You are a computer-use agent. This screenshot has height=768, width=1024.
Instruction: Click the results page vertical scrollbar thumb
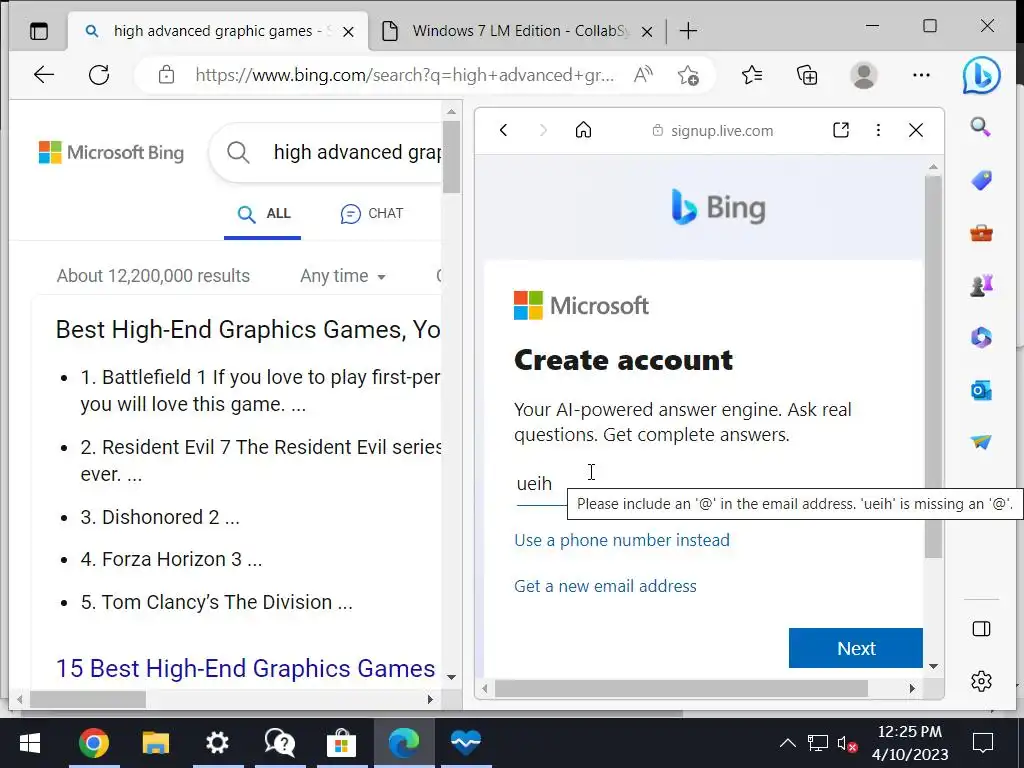451,157
